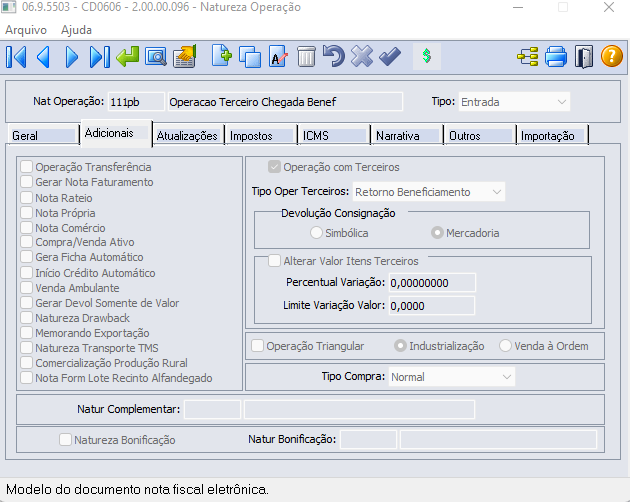The width and height of the screenshot is (630, 502).
Task: Click the Natur Complementar code field
Action: pyautogui.click(x=213, y=410)
